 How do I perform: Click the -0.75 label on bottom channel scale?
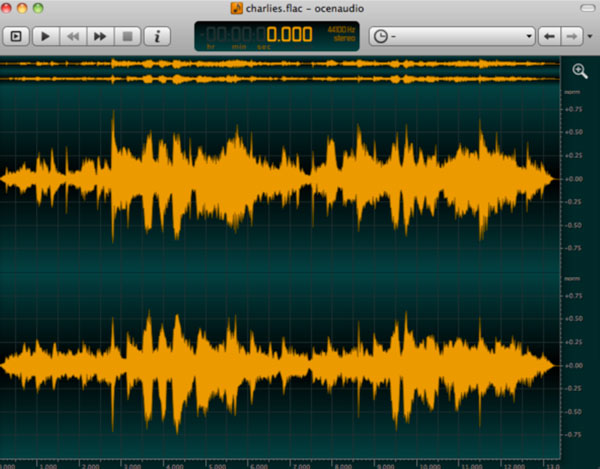(574, 435)
